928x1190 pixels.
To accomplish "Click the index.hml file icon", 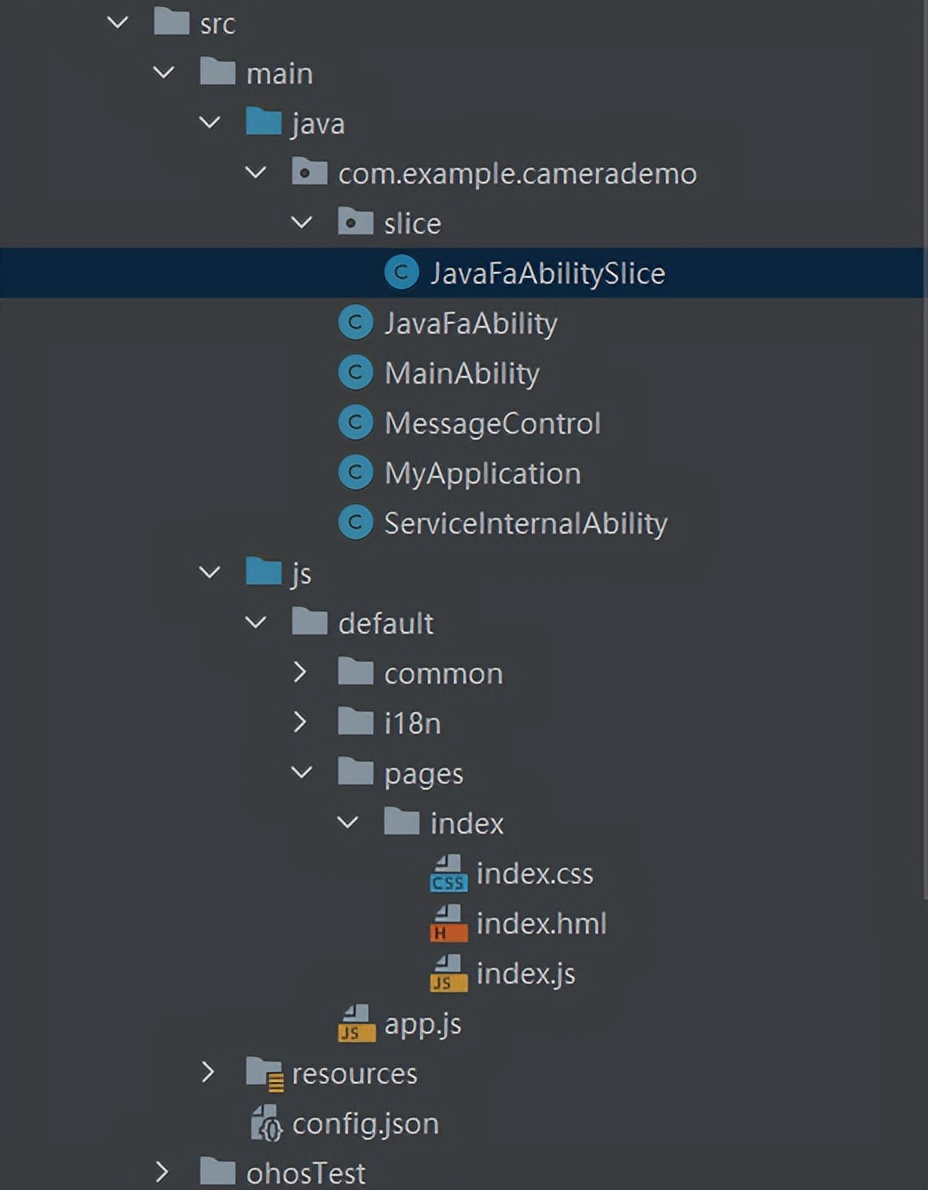I will pos(447,923).
